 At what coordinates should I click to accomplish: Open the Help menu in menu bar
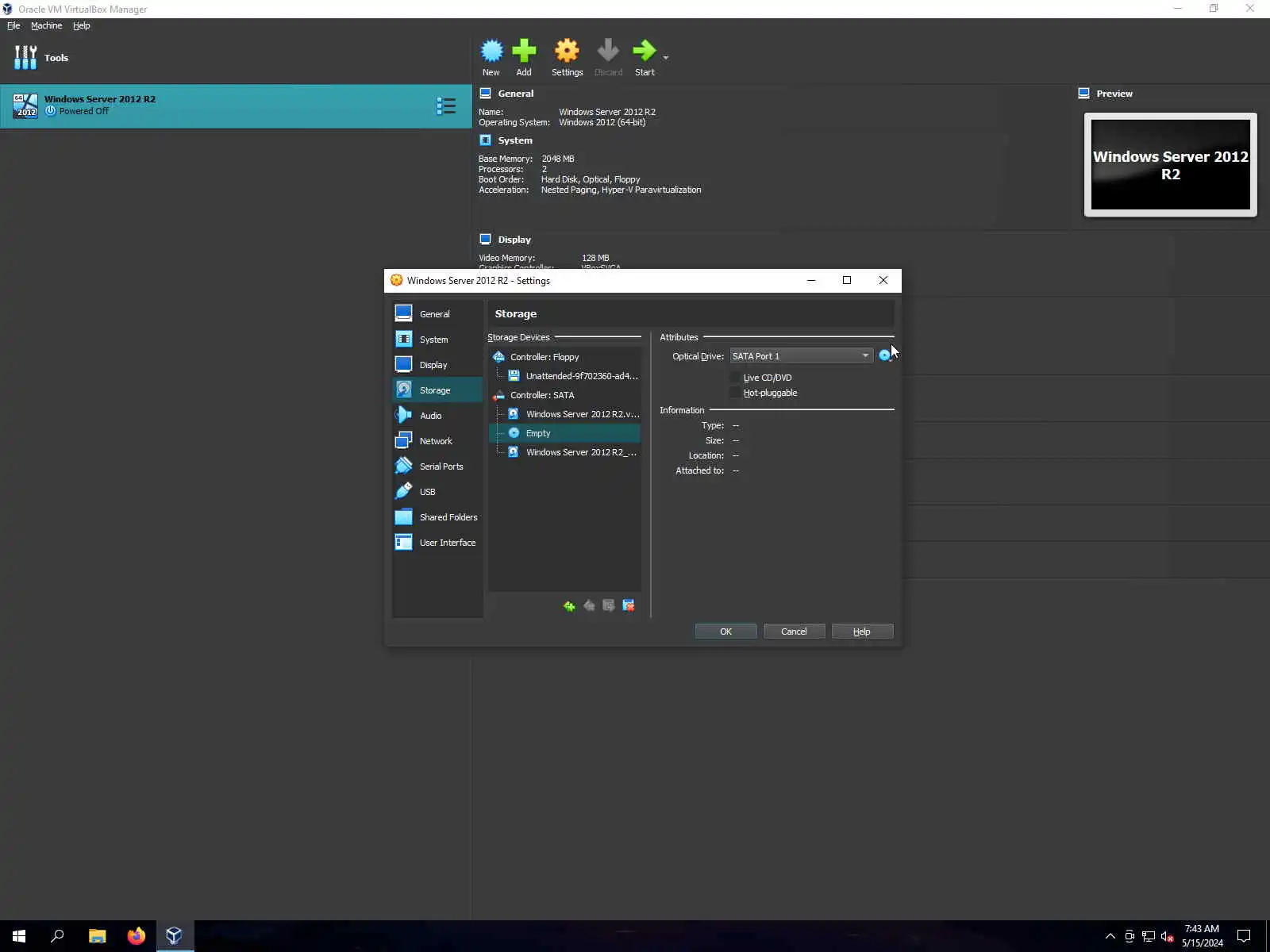click(x=82, y=25)
